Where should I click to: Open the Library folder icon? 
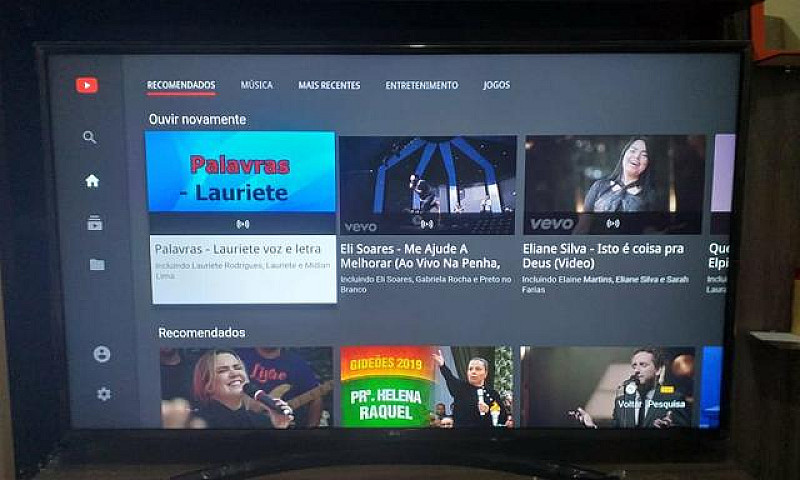(97, 264)
